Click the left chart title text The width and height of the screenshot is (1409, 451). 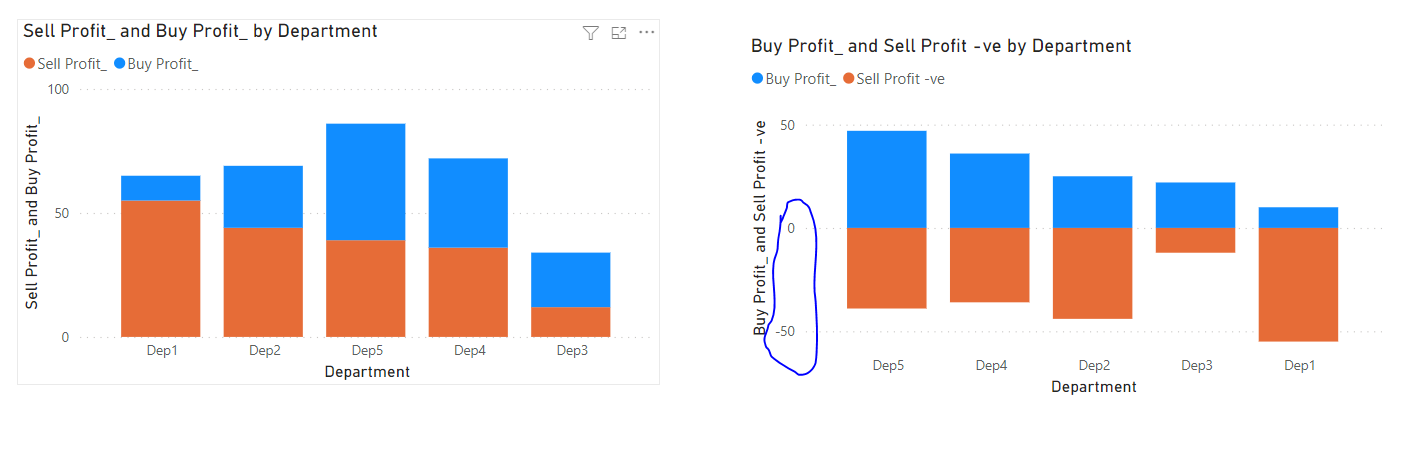200,31
